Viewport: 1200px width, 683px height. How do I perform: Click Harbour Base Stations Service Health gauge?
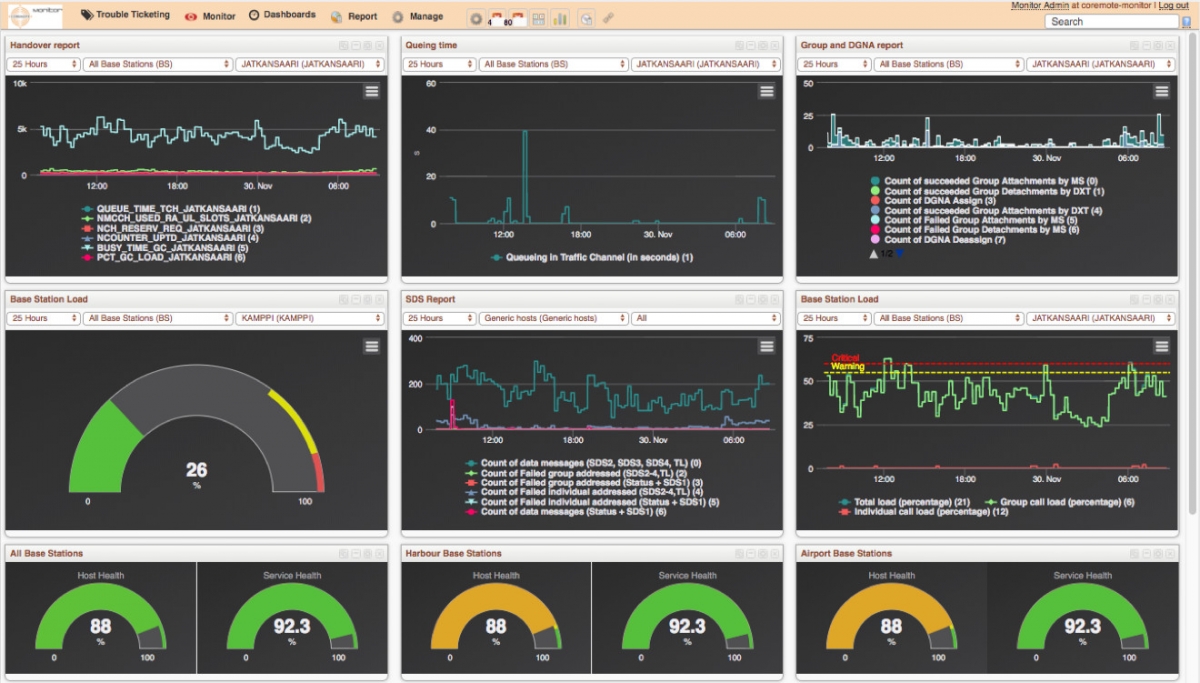tap(687, 615)
